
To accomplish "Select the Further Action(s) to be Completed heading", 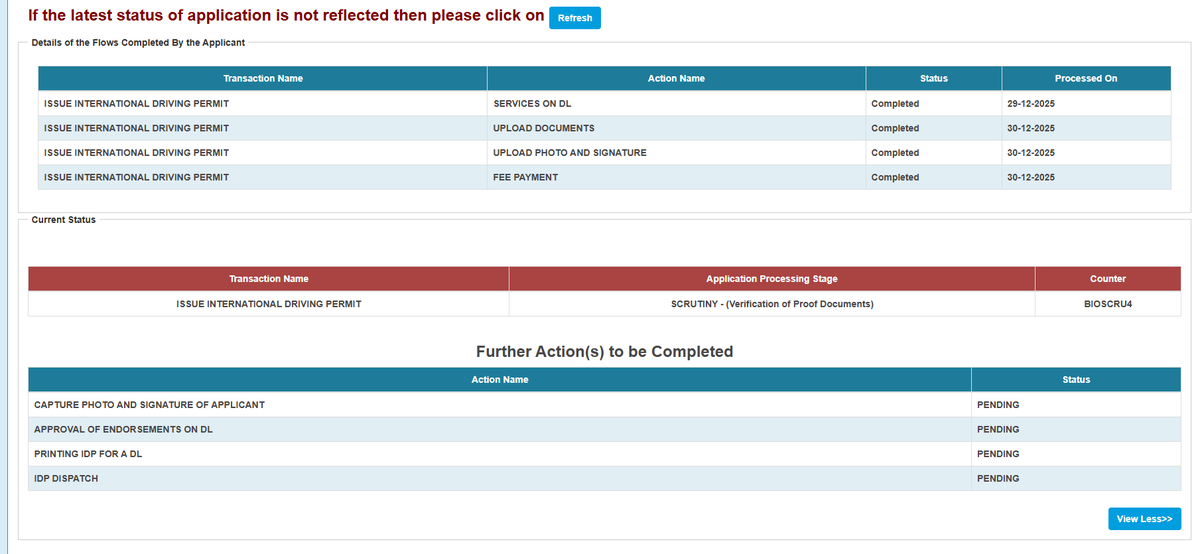I will (604, 352).
